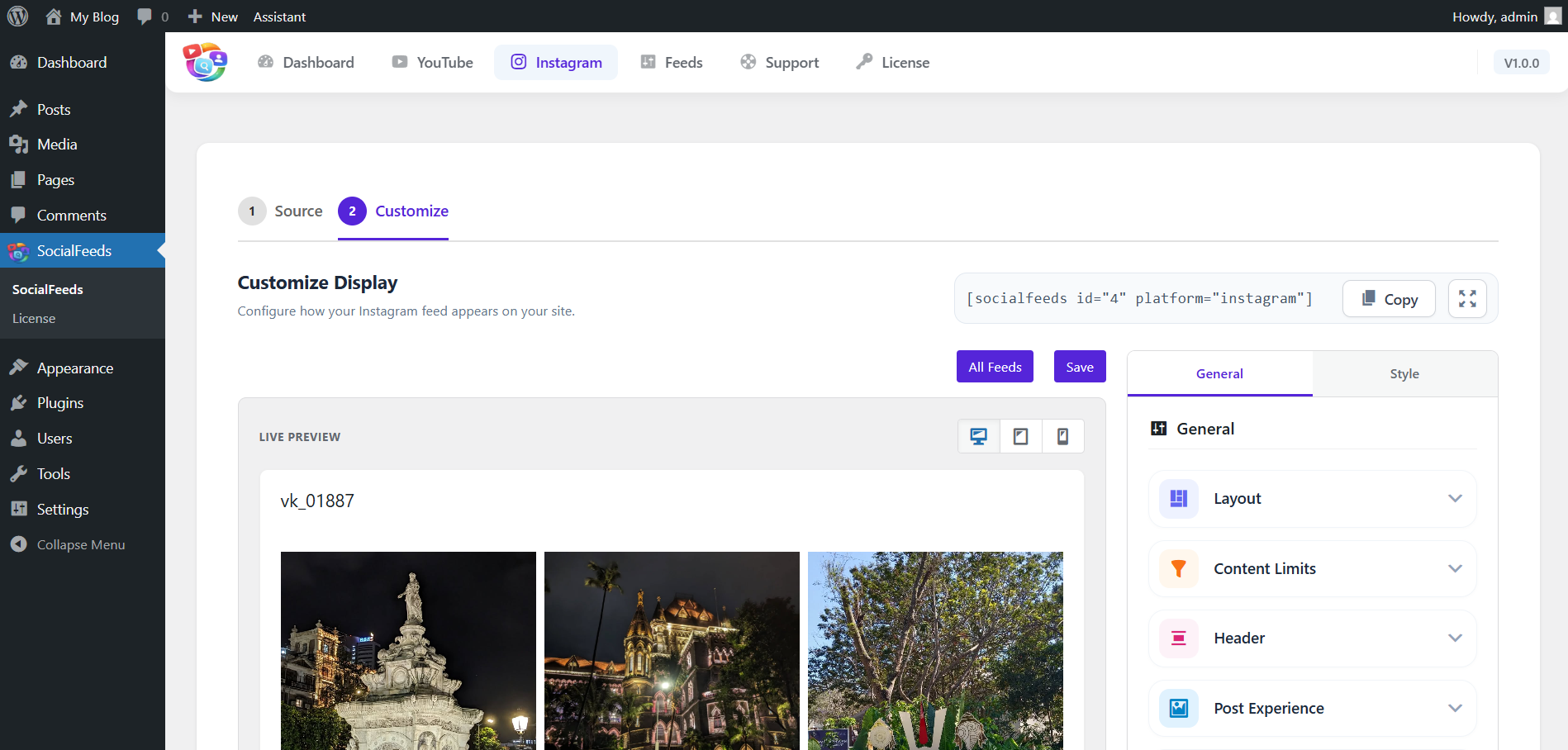Switch to mobile preview mode
This screenshot has height=750, width=1568.
(1063, 436)
